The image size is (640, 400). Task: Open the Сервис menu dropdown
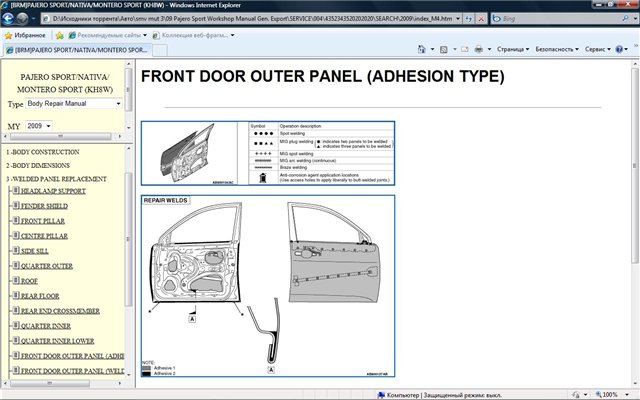pyautogui.click(x=598, y=49)
